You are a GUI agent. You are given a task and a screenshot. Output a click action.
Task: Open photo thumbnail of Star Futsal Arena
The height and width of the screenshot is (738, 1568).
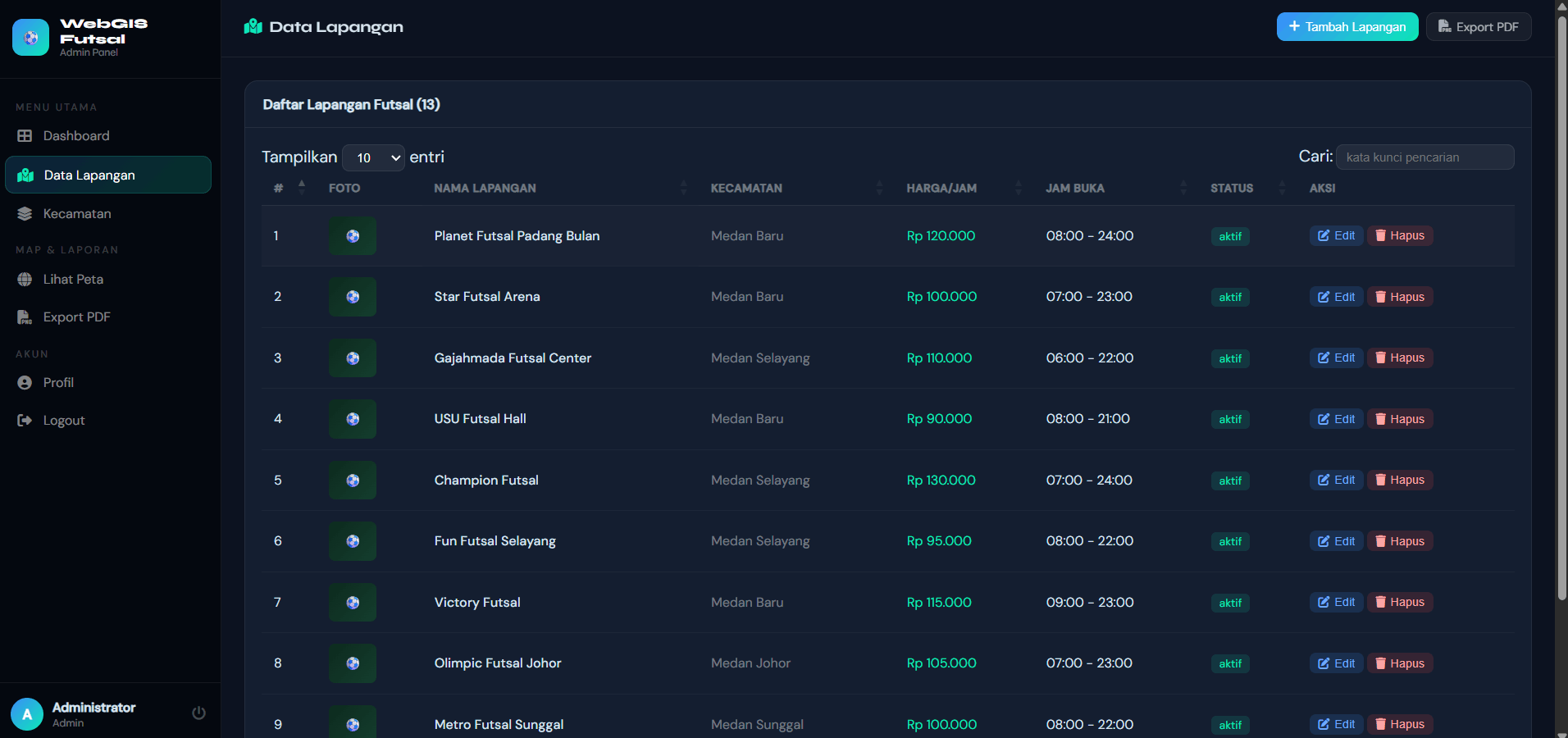pyautogui.click(x=353, y=297)
